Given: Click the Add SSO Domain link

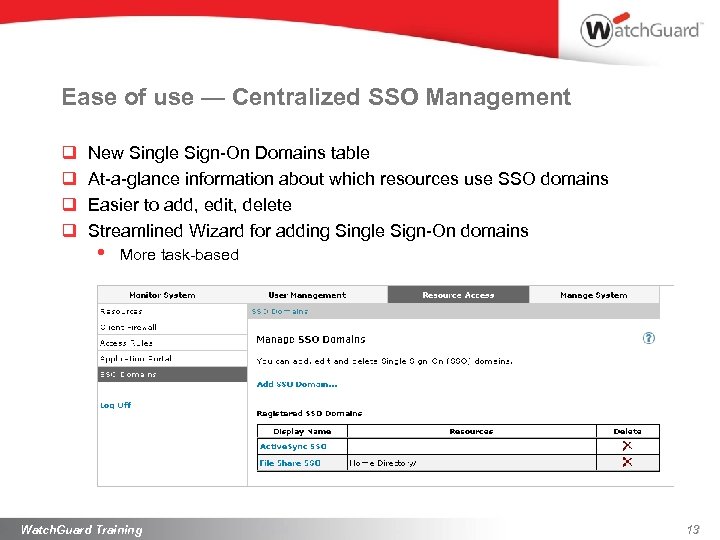Looking at the screenshot, I should click(297, 384).
